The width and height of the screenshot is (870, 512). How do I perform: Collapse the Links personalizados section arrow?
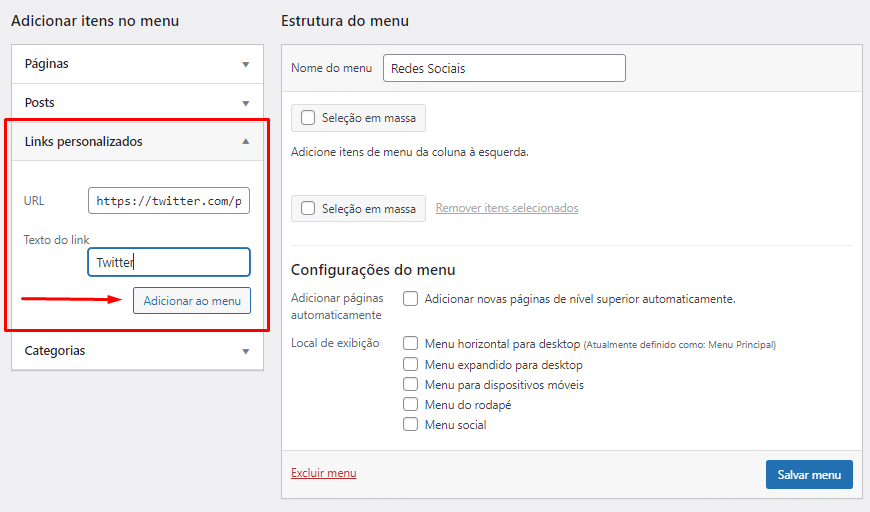click(245, 142)
